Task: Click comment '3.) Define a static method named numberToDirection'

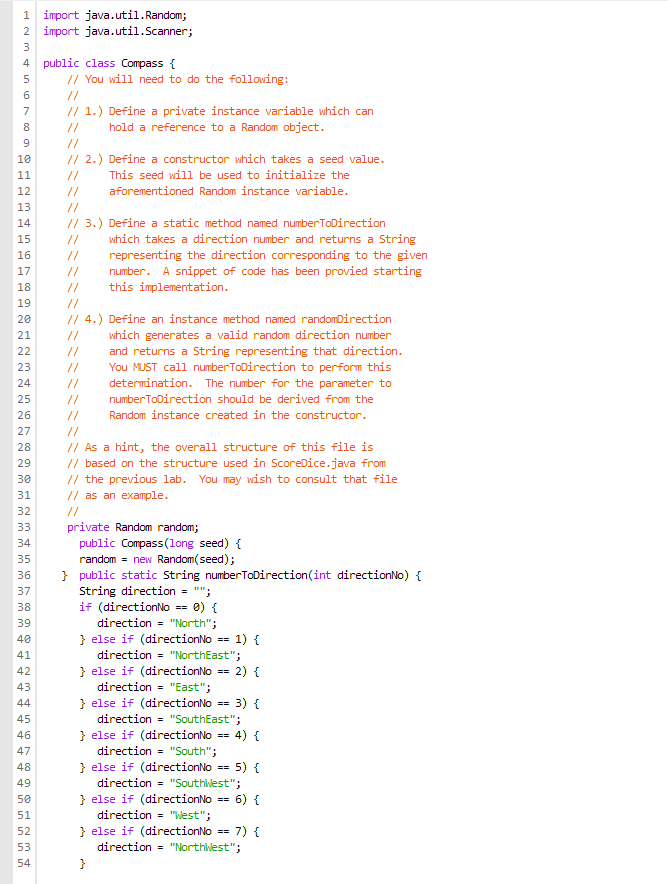Action: (x=235, y=223)
